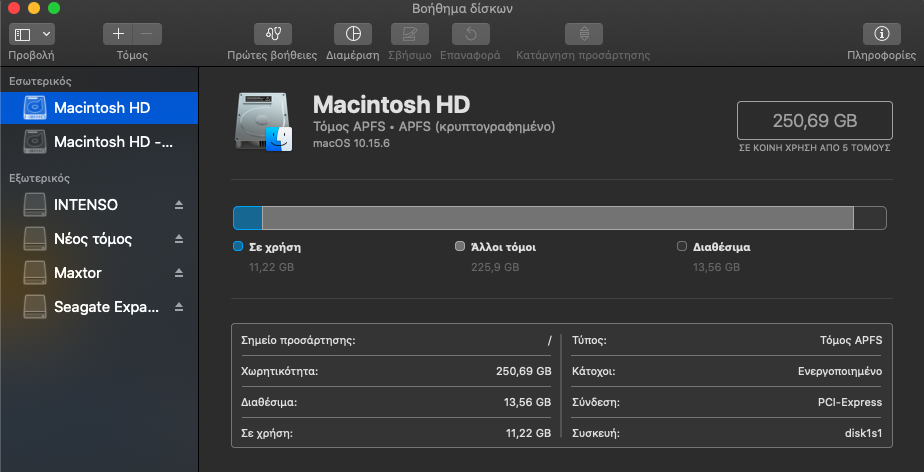Click the INTENSO drive icon
The image size is (924, 472).
35,205
